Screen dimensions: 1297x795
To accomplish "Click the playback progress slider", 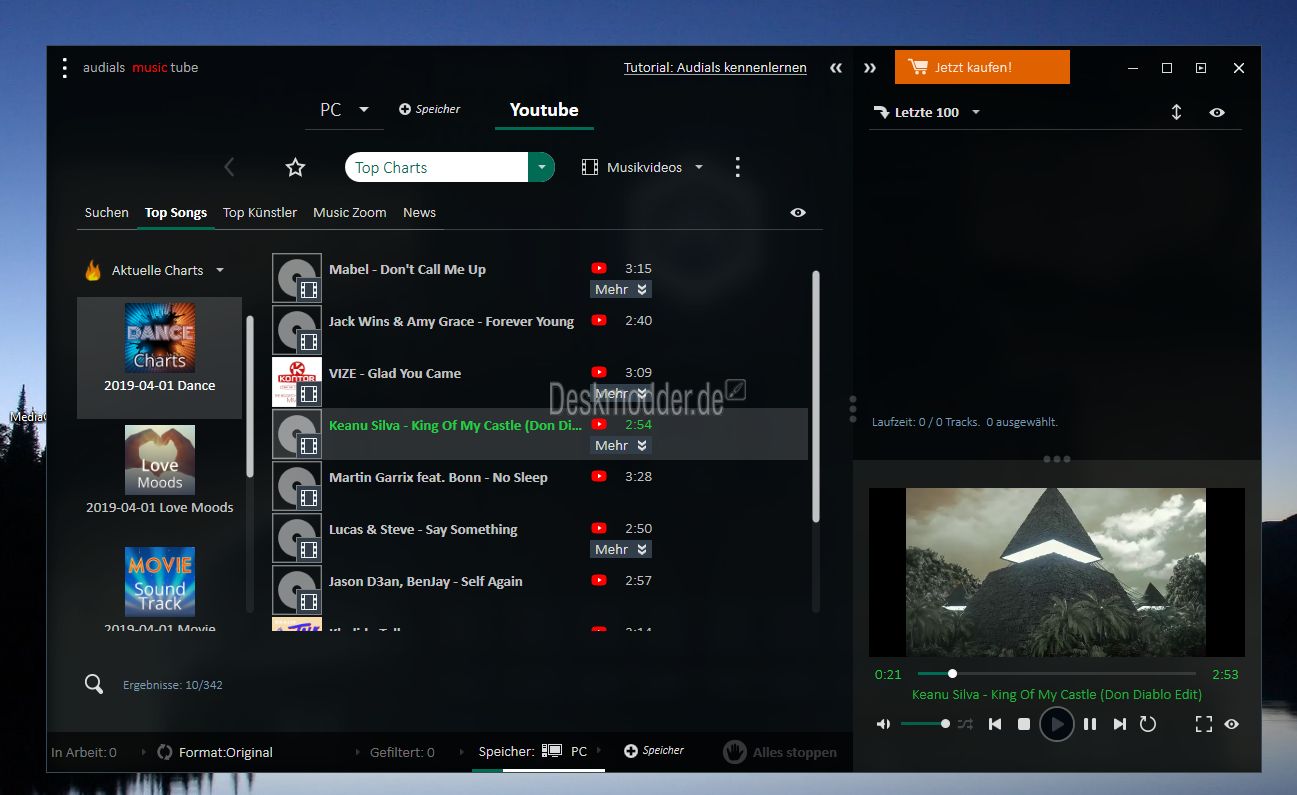I will 1056,674.
